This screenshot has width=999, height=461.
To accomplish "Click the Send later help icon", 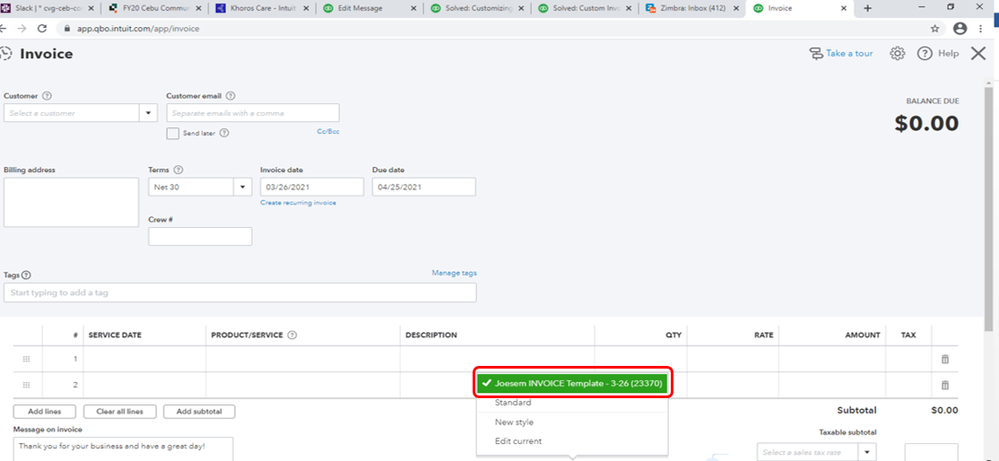I will 224,133.
